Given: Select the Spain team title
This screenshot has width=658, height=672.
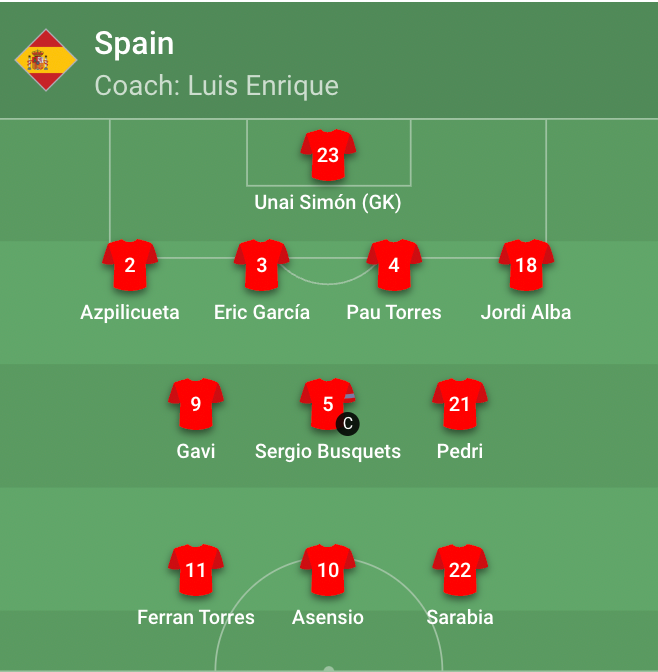Looking at the screenshot, I should point(134,43).
